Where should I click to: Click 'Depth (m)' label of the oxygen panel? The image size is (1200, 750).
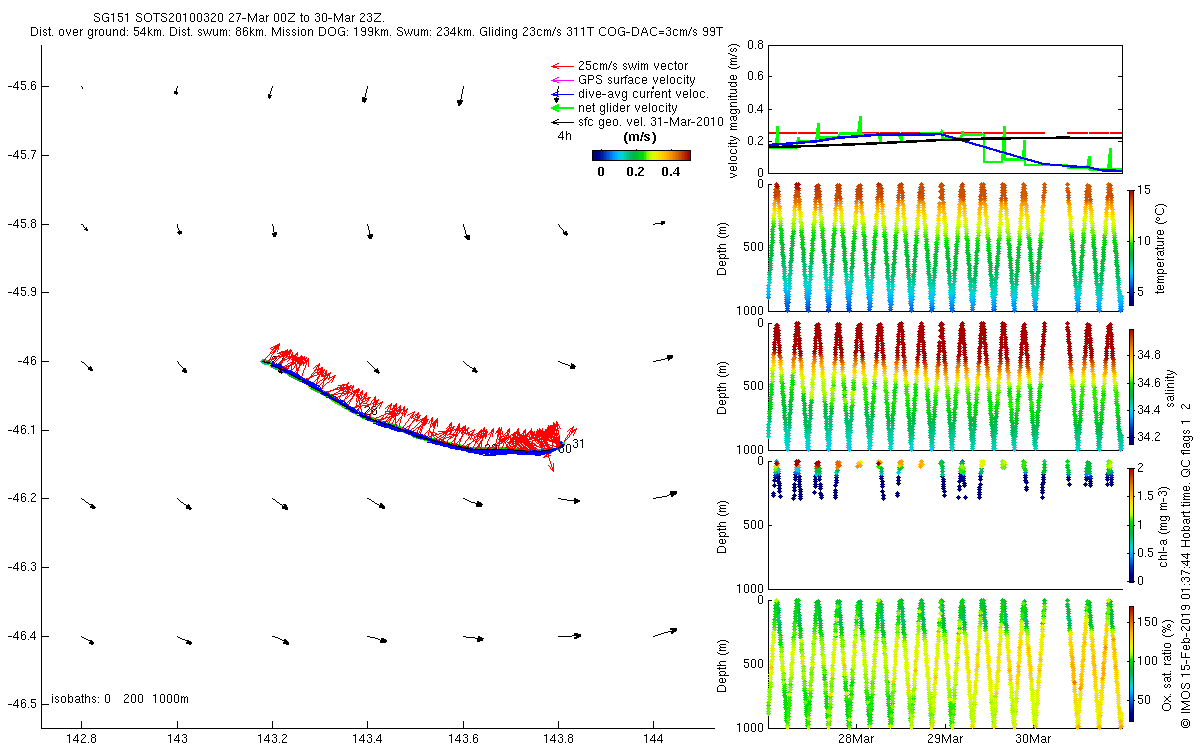[x=723, y=664]
